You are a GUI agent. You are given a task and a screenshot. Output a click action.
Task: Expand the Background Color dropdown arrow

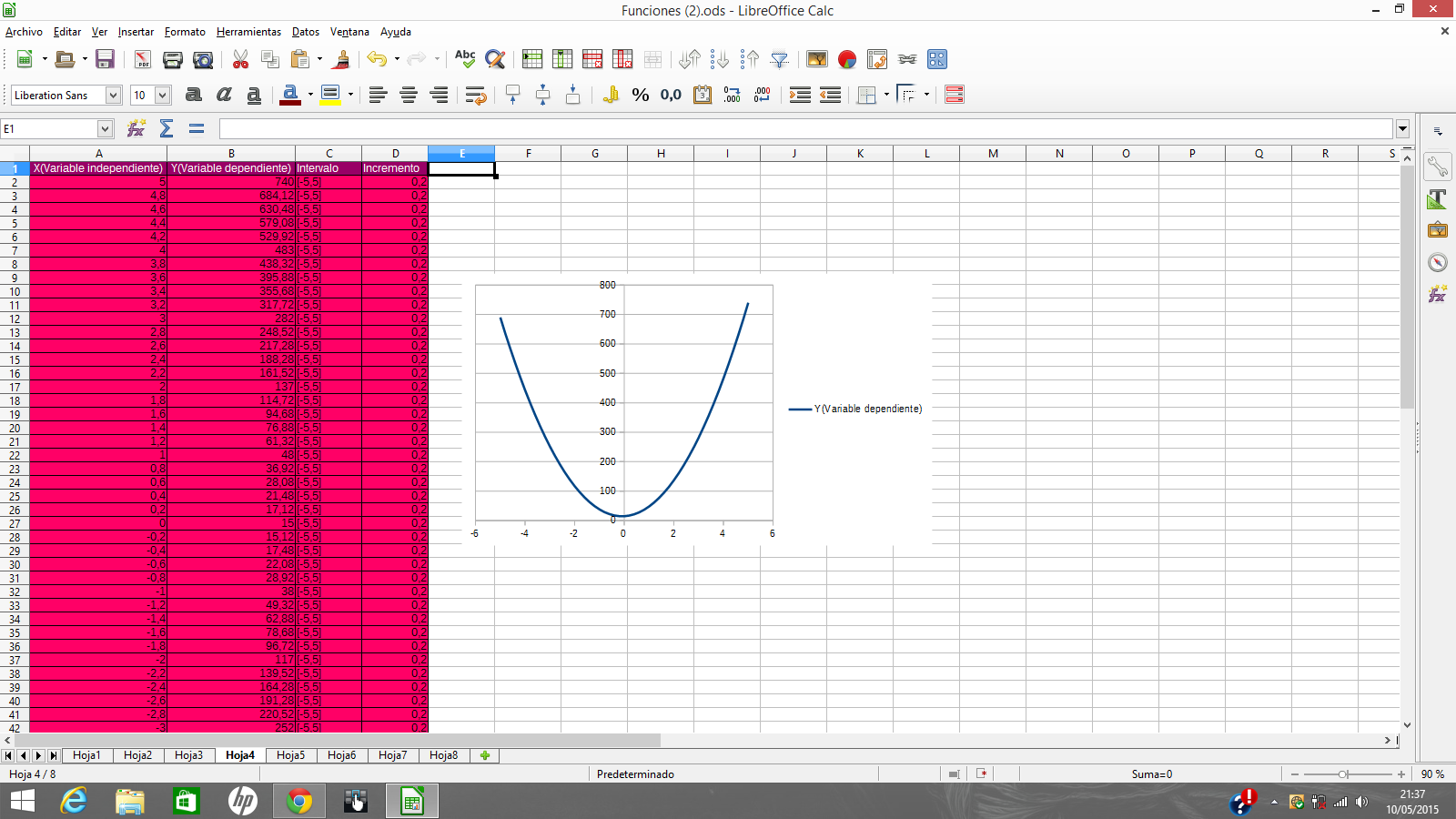pos(350,95)
